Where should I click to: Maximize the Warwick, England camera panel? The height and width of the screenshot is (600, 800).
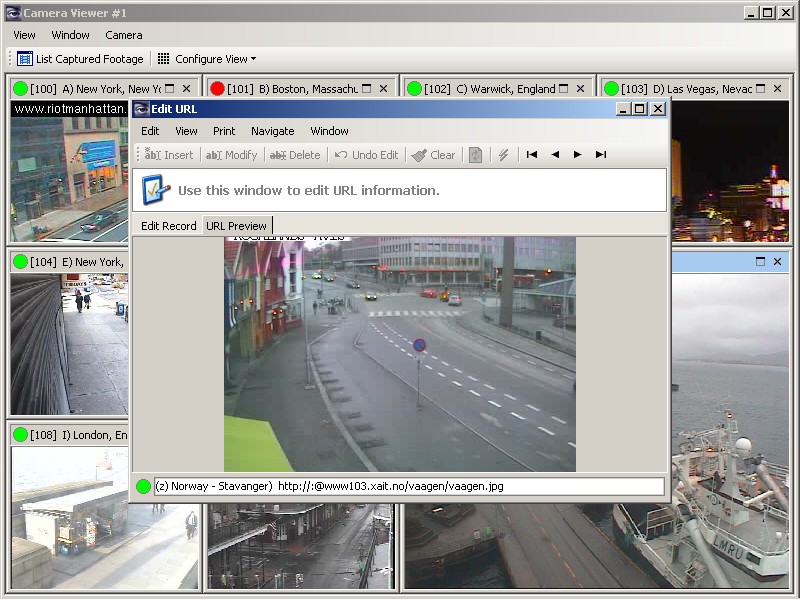(x=564, y=89)
